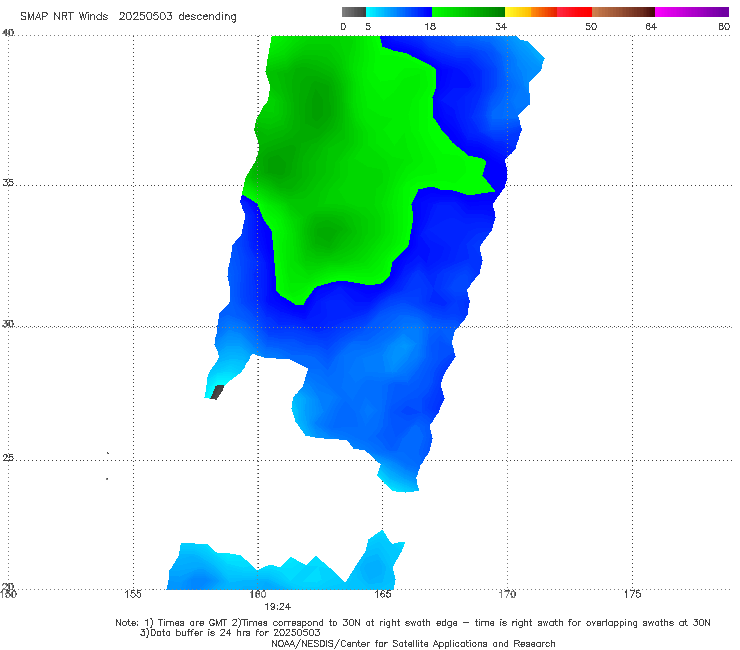Viewport: 740px width, 650px height.
Task: Click the color bar label '50'
Action: [591, 26]
